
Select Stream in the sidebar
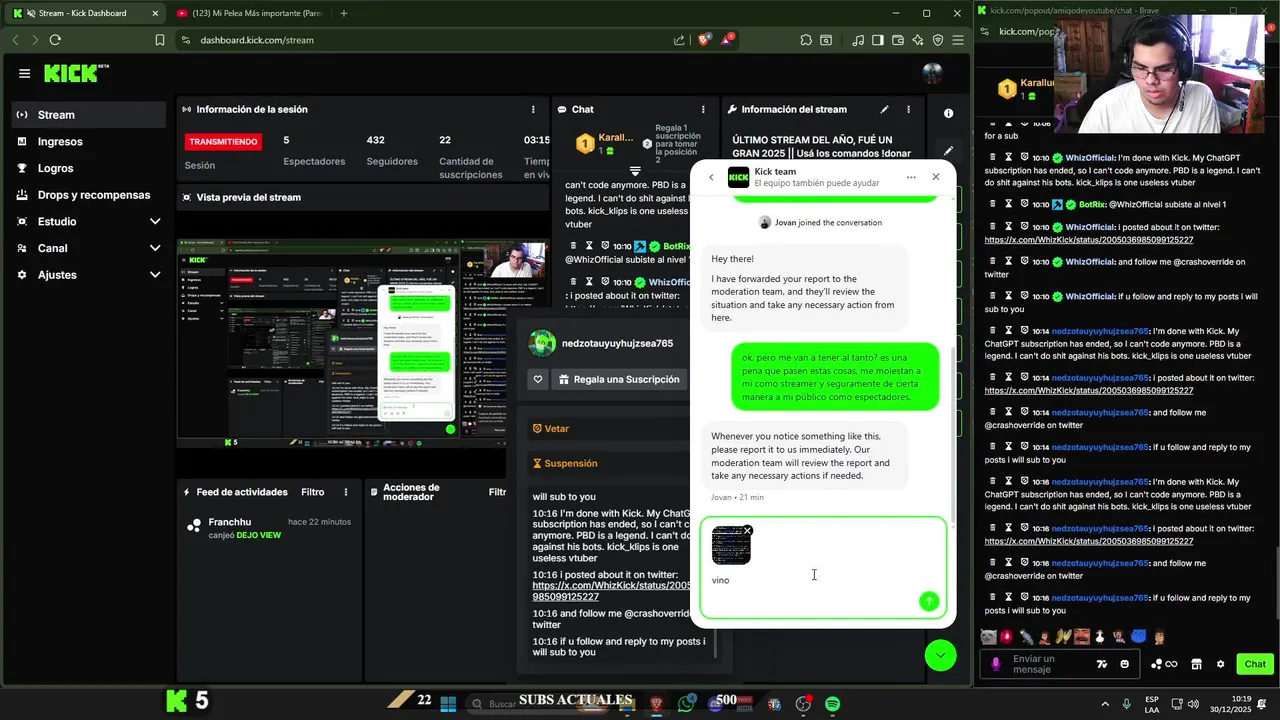coord(89,115)
